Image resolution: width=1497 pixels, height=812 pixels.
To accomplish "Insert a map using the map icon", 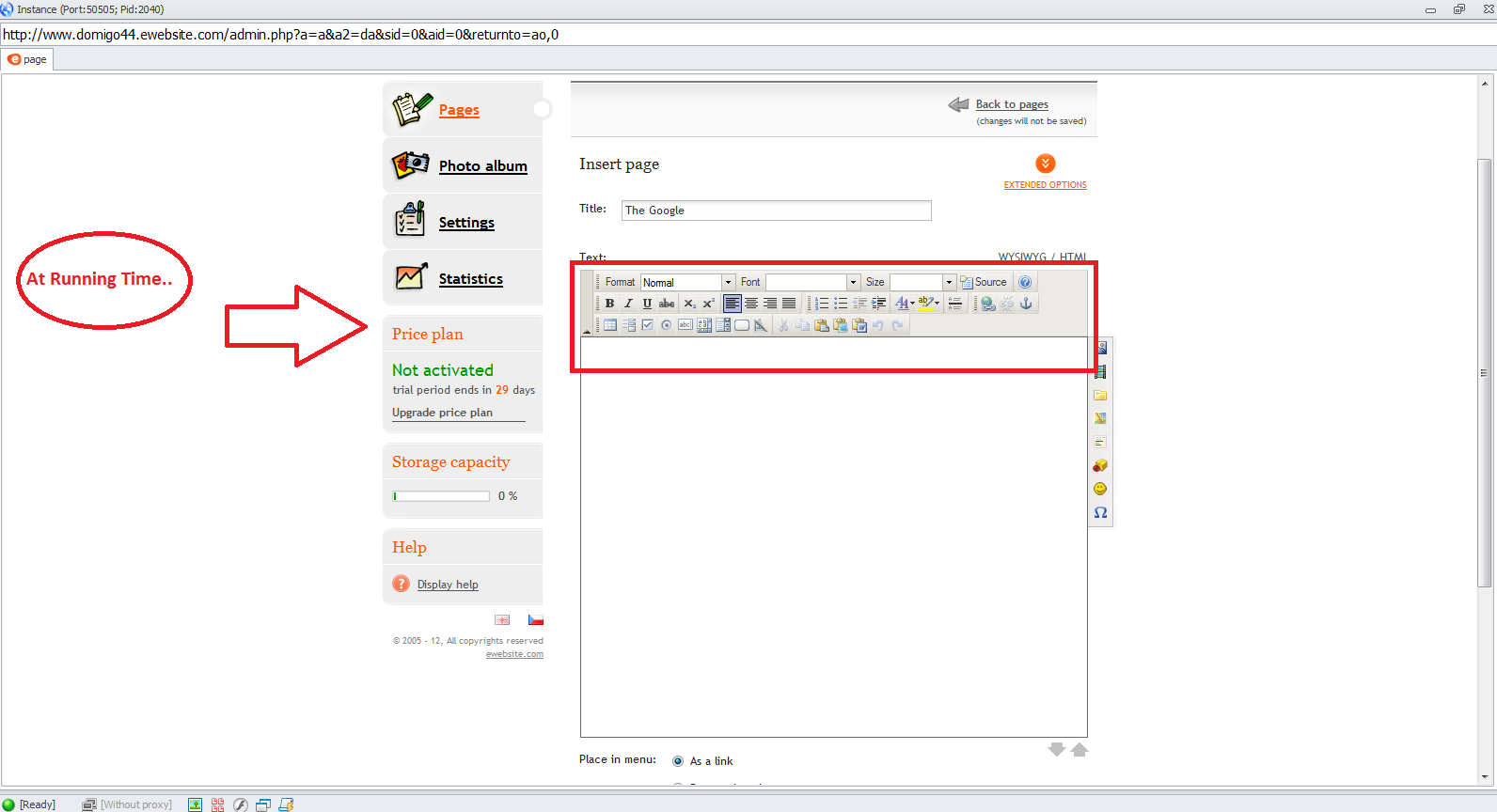I will tap(1100, 418).
